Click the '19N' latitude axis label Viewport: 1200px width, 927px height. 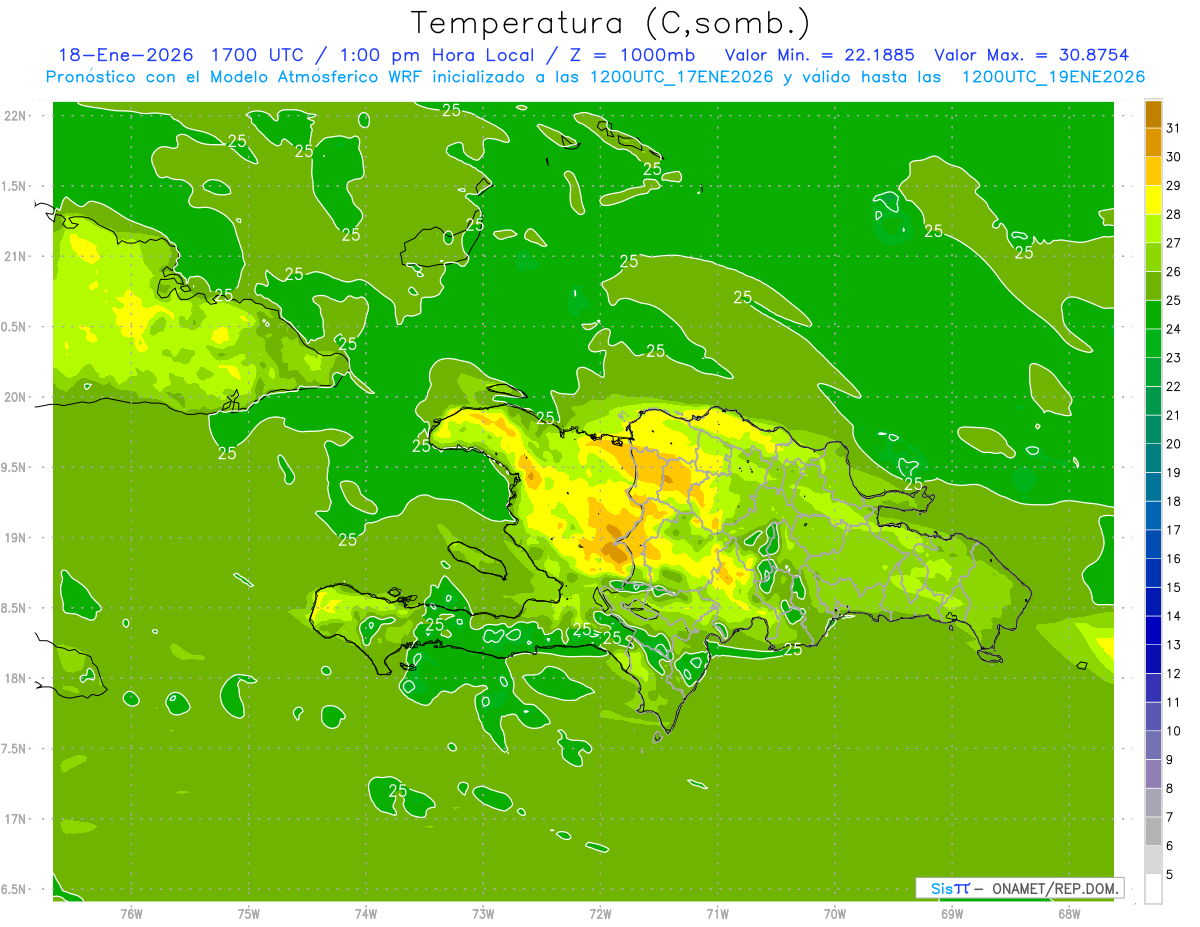pyautogui.click(x=16, y=538)
